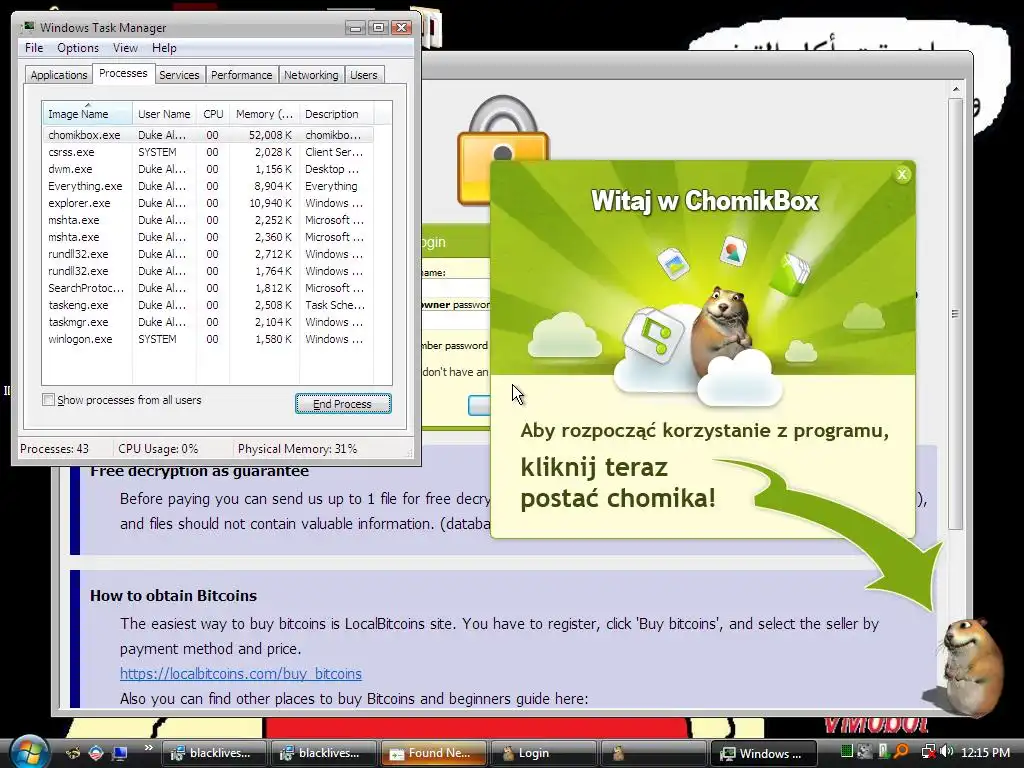1024x768 pixels.
Task: Click the green CPU meter tray icon
Action: click(846, 752)
